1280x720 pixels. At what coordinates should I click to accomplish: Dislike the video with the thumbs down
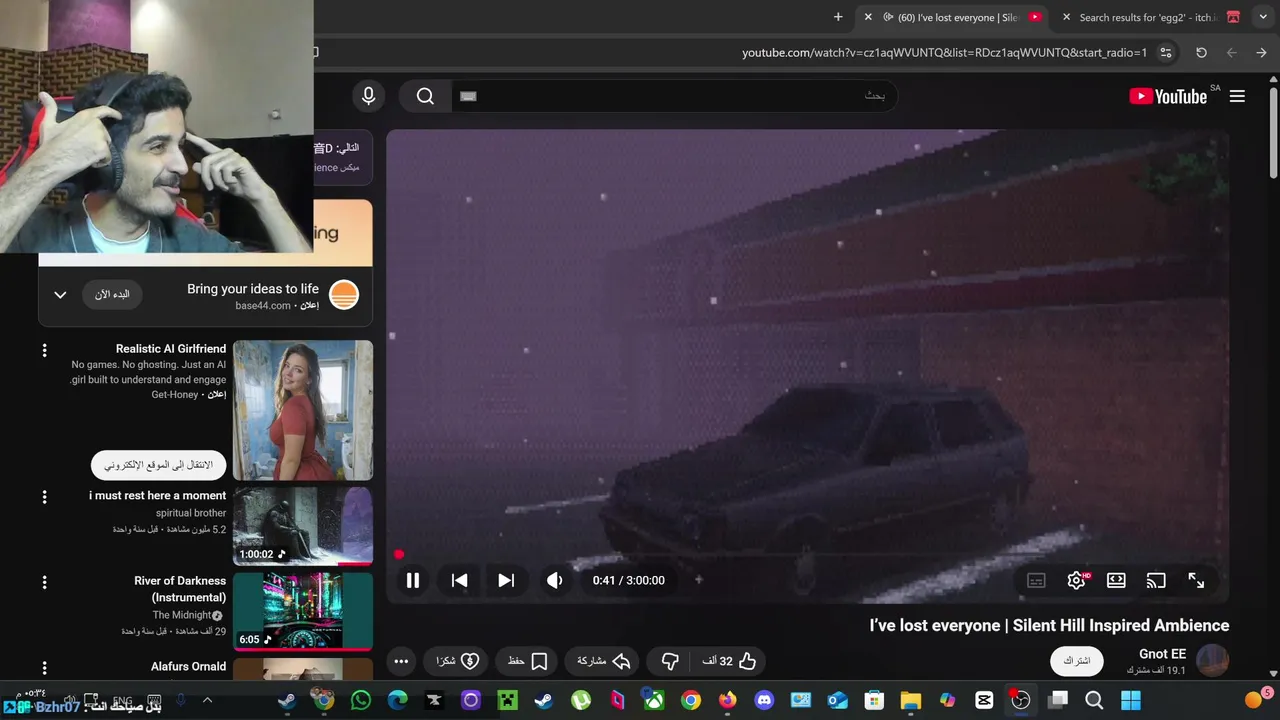(x=670, y=661)
